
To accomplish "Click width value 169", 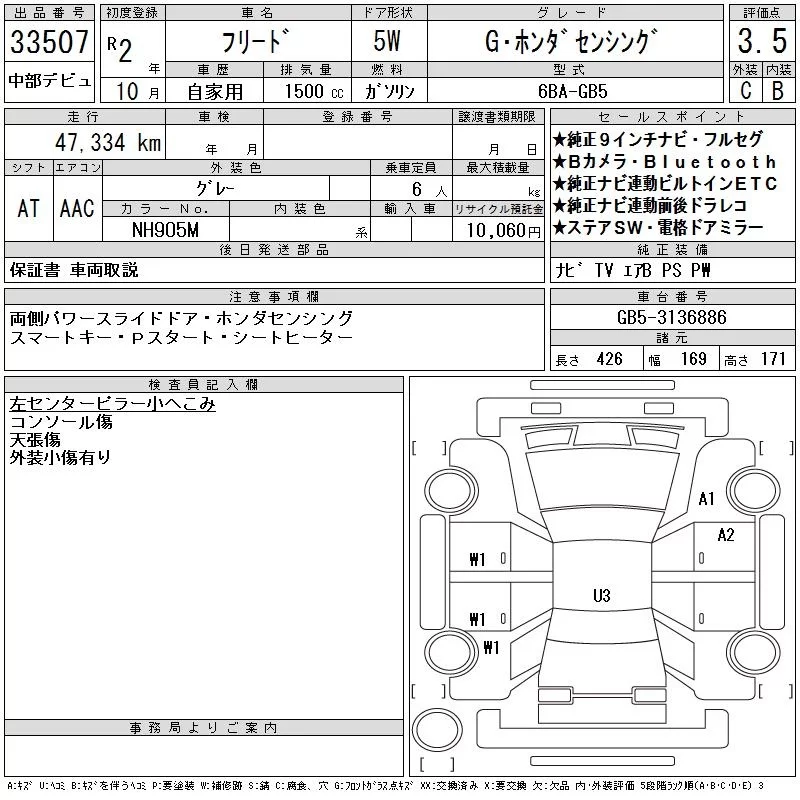I will point(694,359).
